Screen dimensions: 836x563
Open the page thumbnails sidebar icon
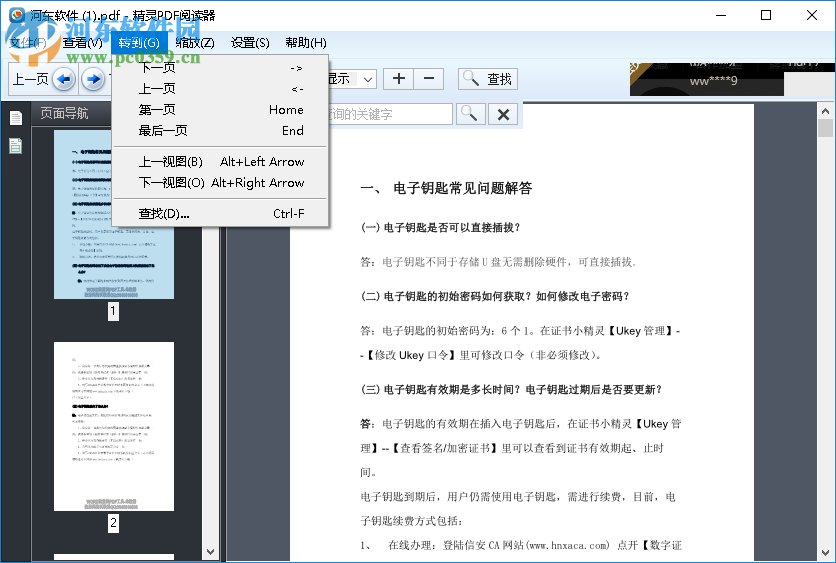pos(15,118)
